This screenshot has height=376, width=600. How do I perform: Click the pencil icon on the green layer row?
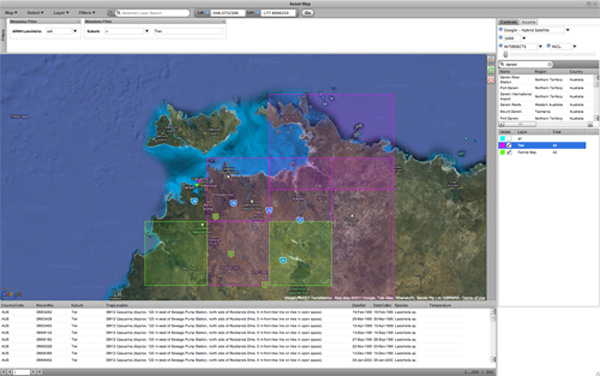(509, 152)
